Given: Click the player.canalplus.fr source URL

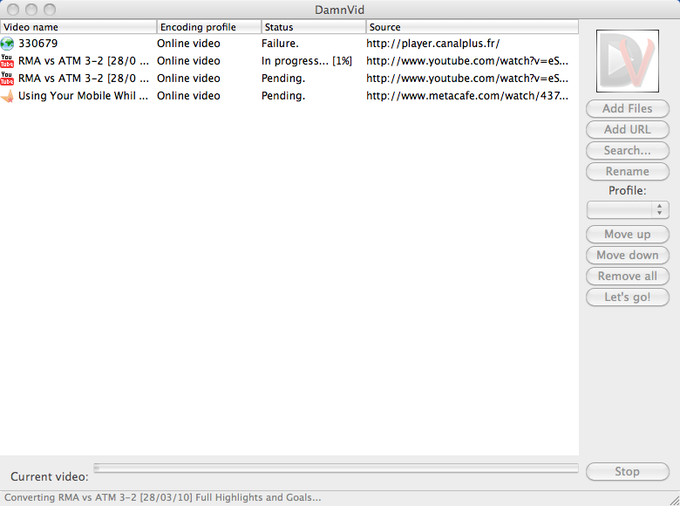Looking at the screenshot, I should pos(433,43).
